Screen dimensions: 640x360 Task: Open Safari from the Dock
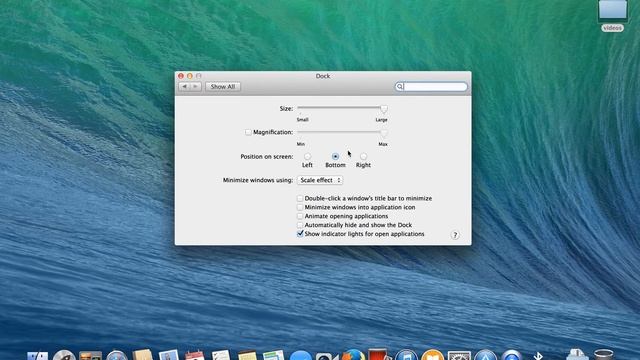117,355
